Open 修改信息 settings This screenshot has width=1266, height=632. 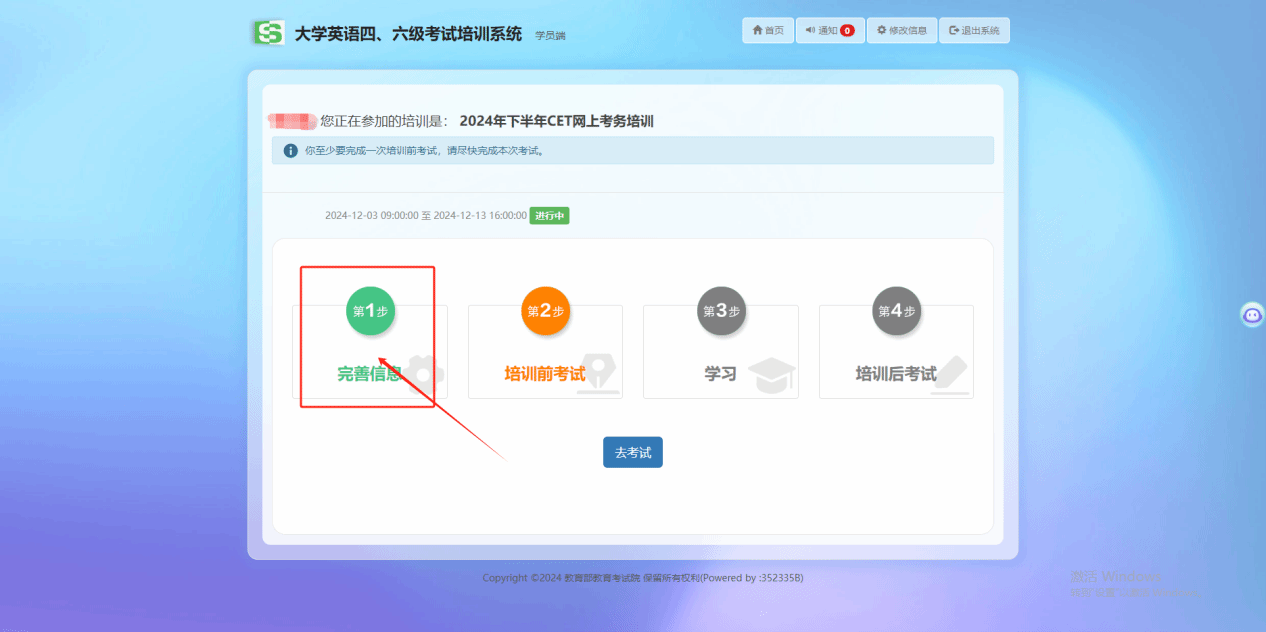[x=901, y=31]
